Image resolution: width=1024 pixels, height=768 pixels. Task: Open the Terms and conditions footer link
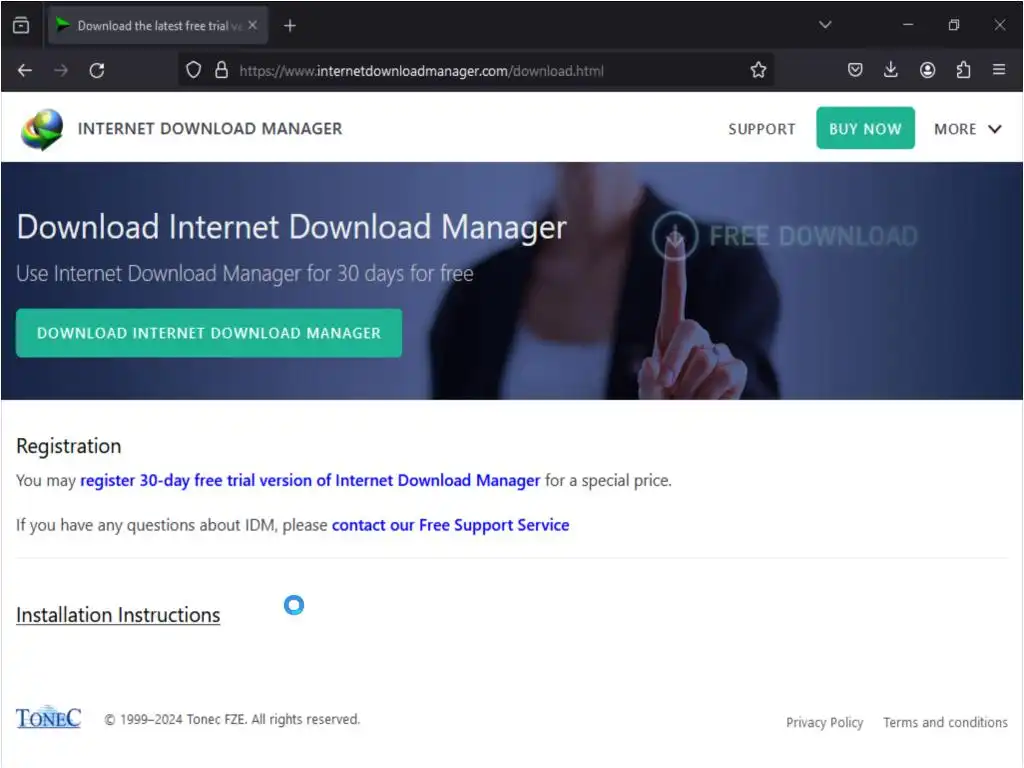[945, 722]
